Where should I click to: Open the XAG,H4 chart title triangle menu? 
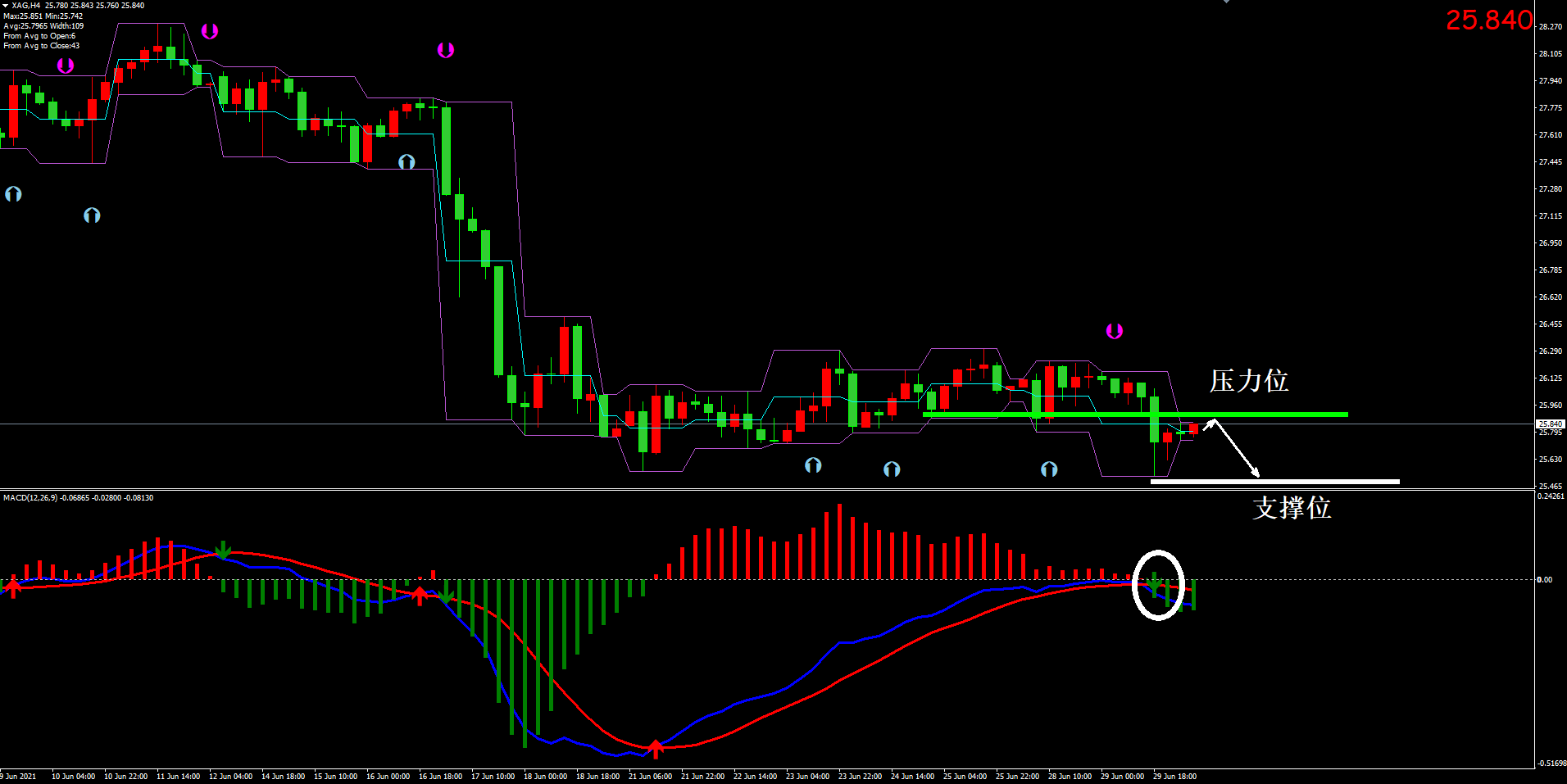6,6
